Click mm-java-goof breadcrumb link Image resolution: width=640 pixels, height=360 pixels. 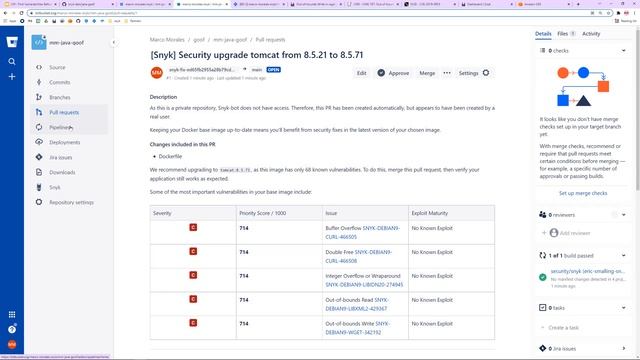(230, 40)
